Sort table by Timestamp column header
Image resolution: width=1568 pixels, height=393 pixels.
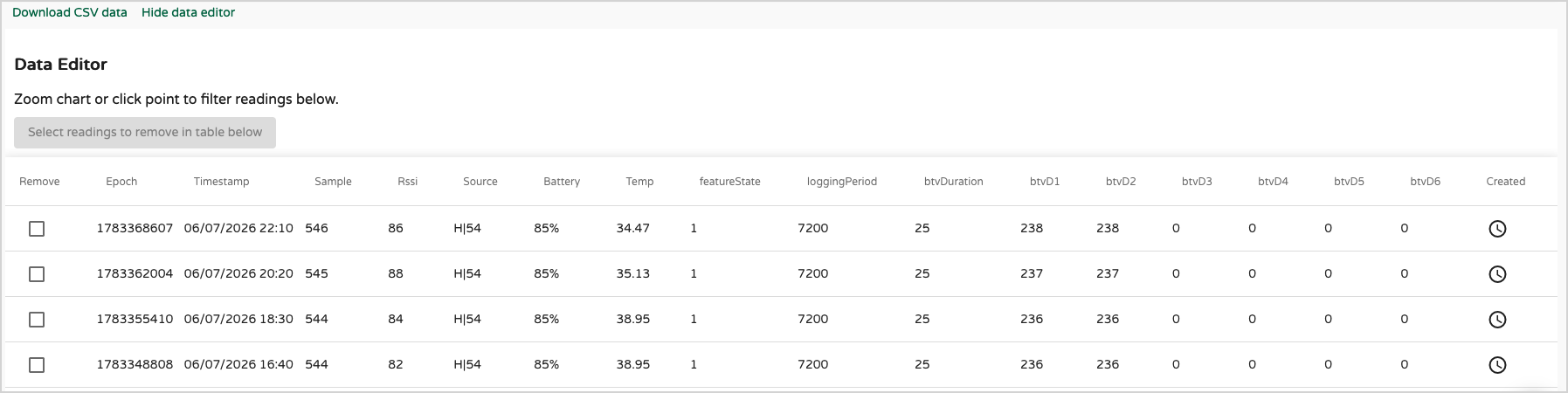222,182
